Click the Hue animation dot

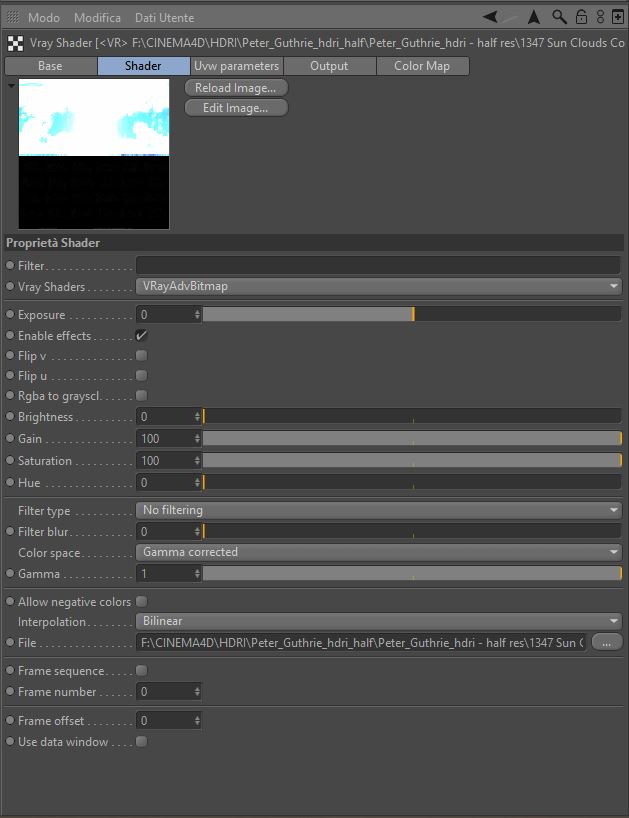point(10,482)
